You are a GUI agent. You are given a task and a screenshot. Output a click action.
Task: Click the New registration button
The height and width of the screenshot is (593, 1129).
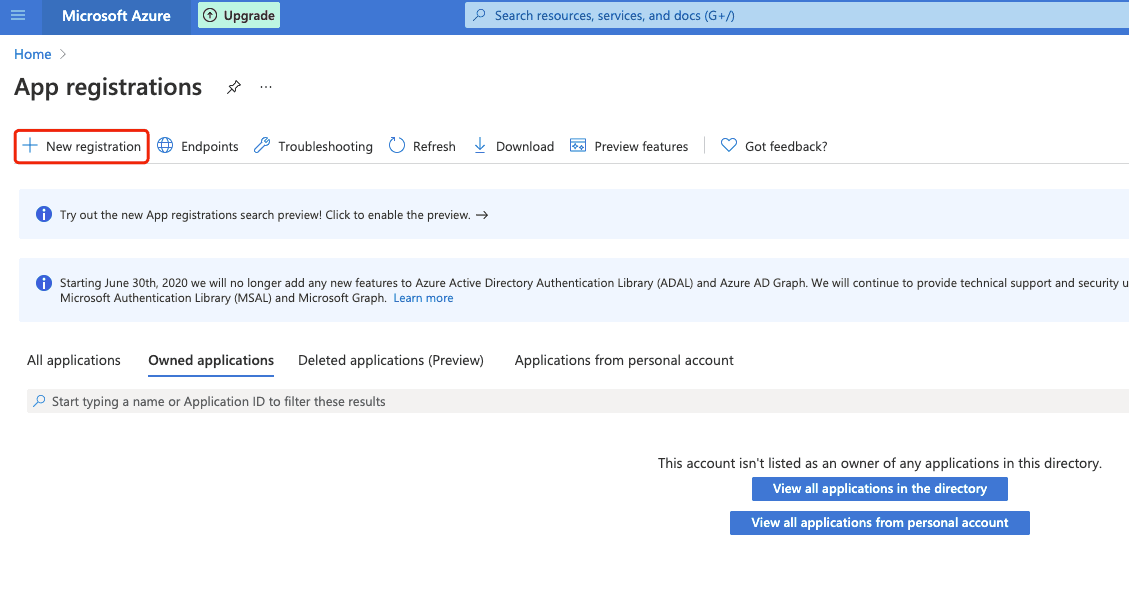(82, 146)
